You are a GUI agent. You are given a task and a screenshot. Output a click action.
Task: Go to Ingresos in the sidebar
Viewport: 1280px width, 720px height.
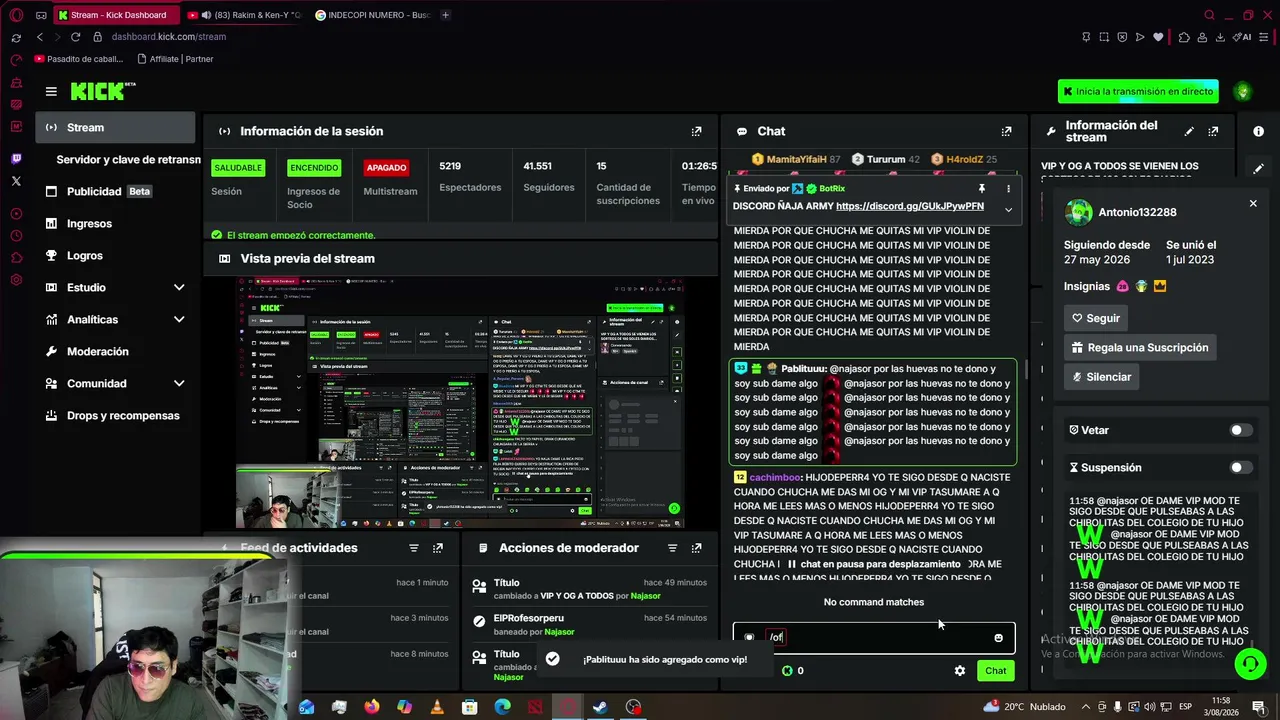pos(116,224)
